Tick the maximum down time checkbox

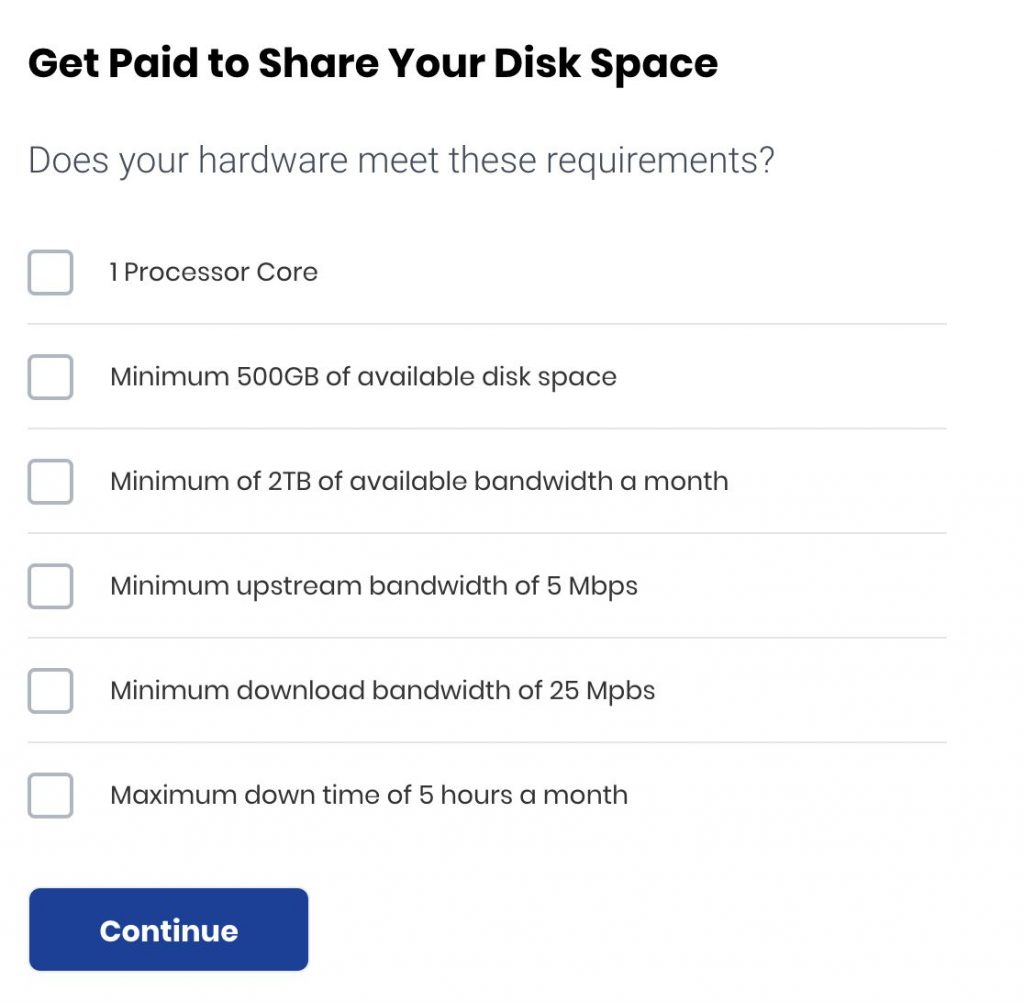coord(50,796)
